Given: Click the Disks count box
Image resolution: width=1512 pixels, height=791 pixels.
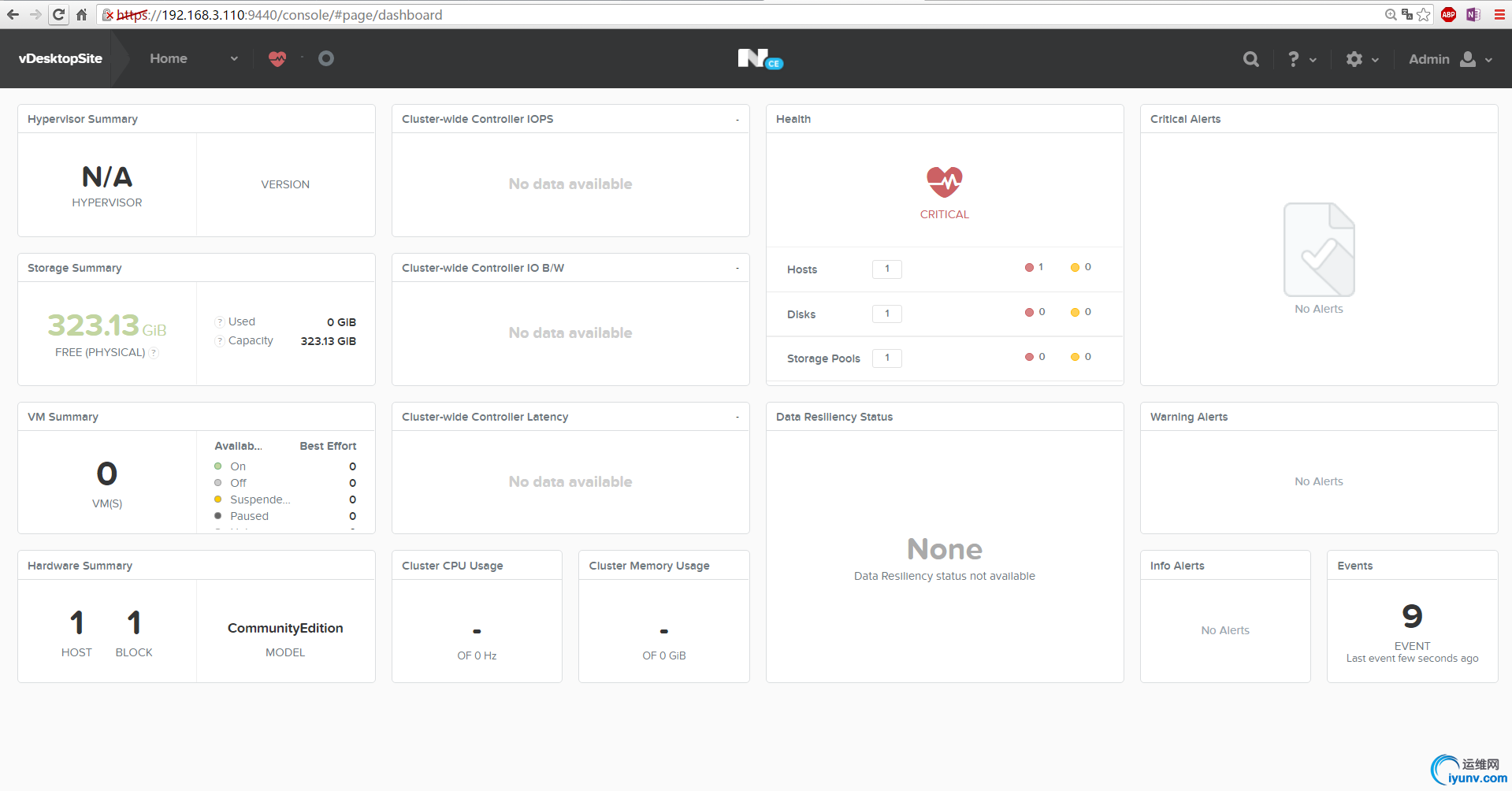Looking at the screenshot, I should coord(887,314).
